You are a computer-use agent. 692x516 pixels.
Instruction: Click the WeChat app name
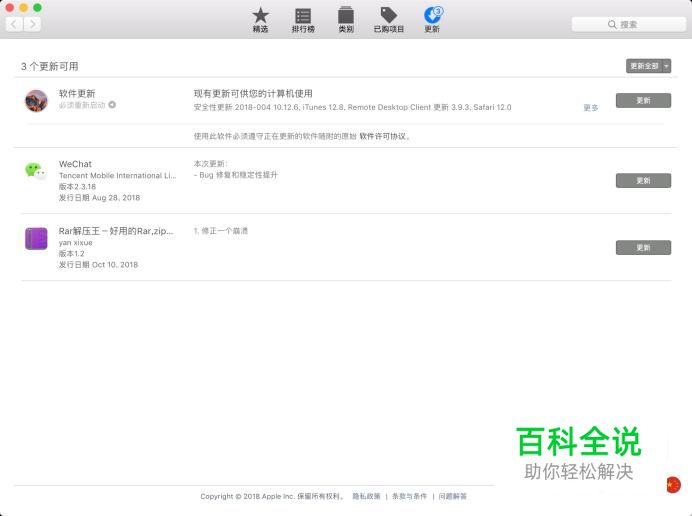pyautogui.click(x=75, y=164)
